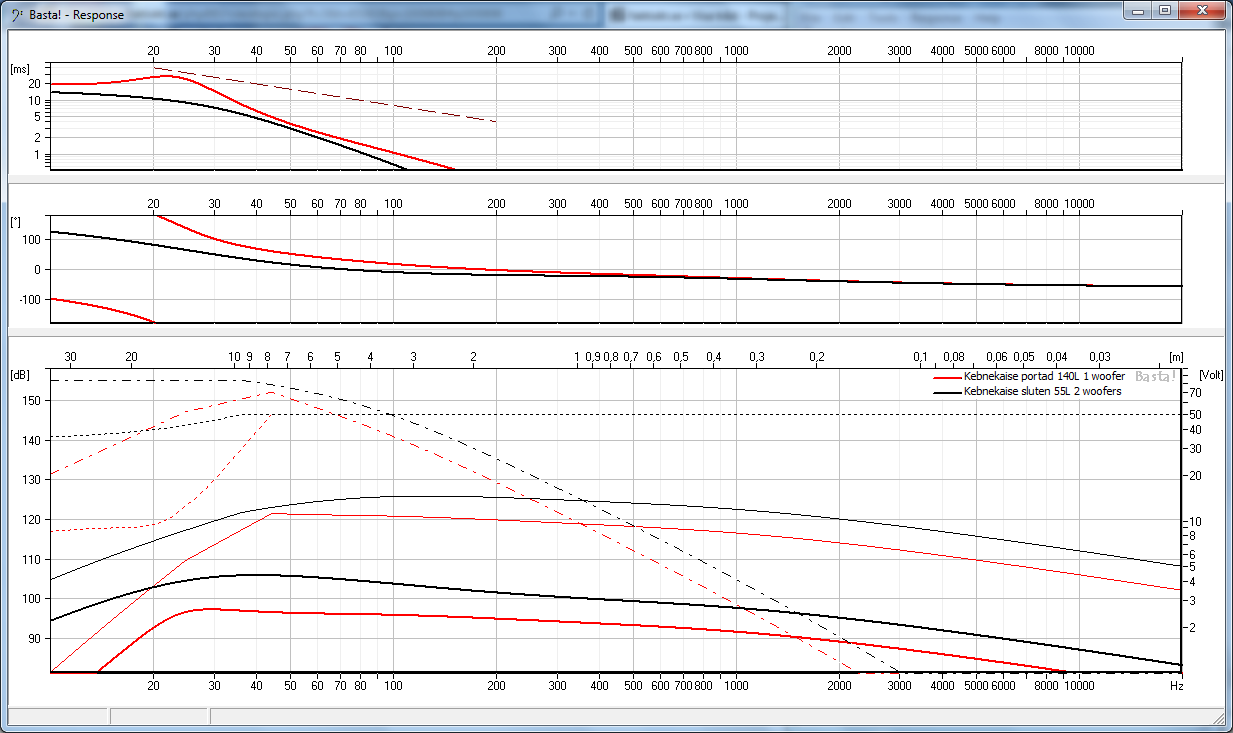Screen dimensions: 1233x733
Task: Click the [ms] unit label of the delay plot
Action: tap(20, 69)
